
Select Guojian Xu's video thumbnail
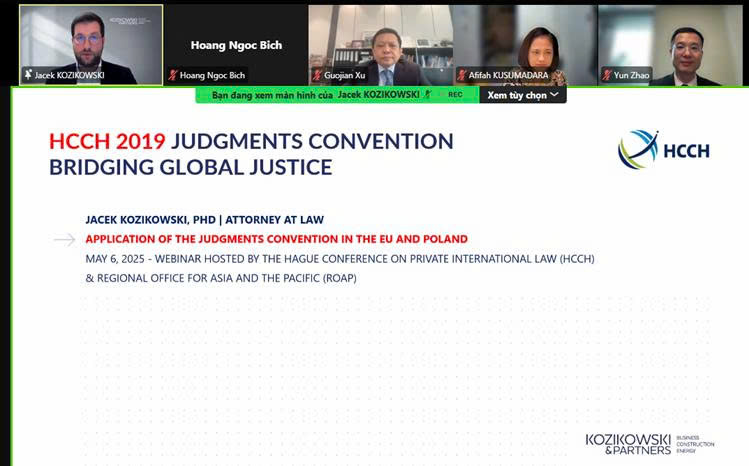381,45
